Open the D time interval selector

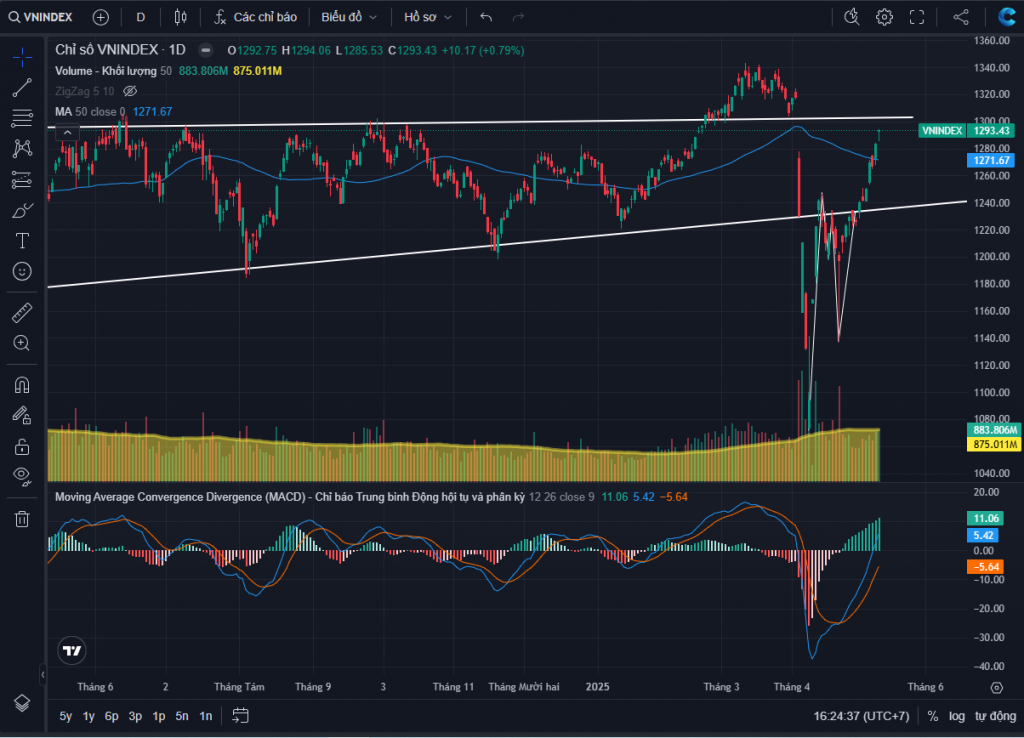click(140, 17)
